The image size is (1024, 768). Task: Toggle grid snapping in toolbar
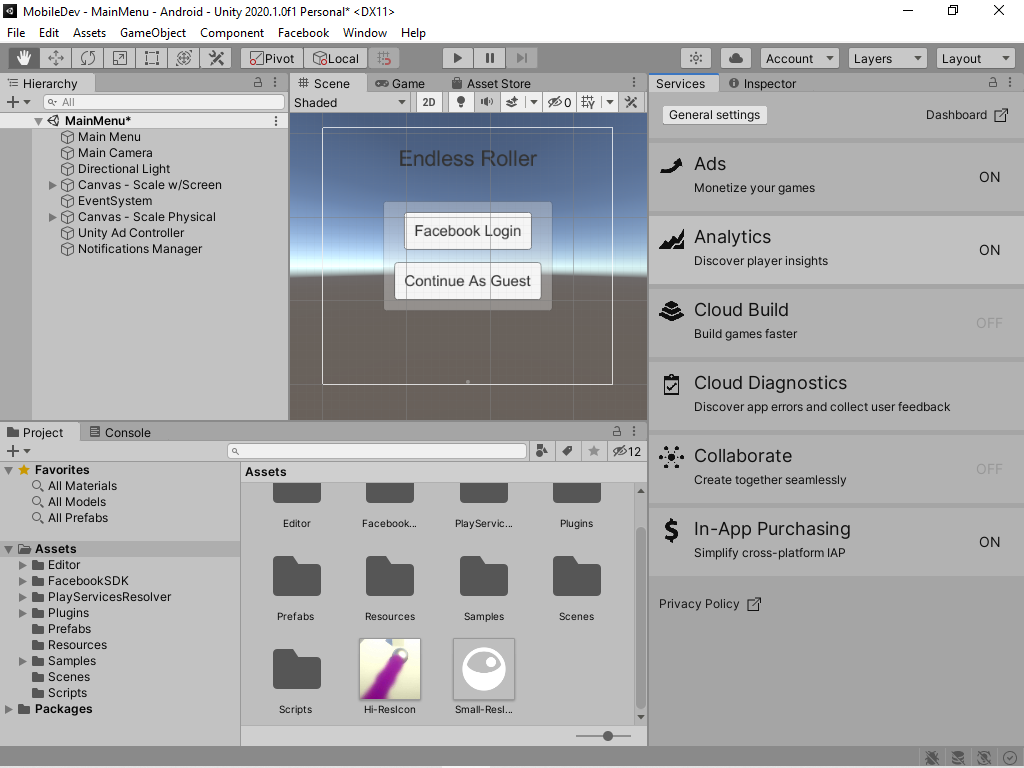click(x=384, y=58)
